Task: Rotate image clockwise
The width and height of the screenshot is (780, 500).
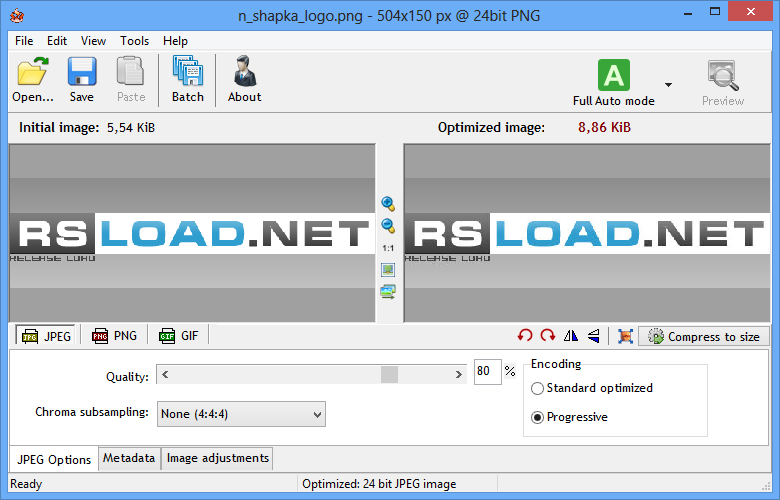Action: tap(547, 336)
